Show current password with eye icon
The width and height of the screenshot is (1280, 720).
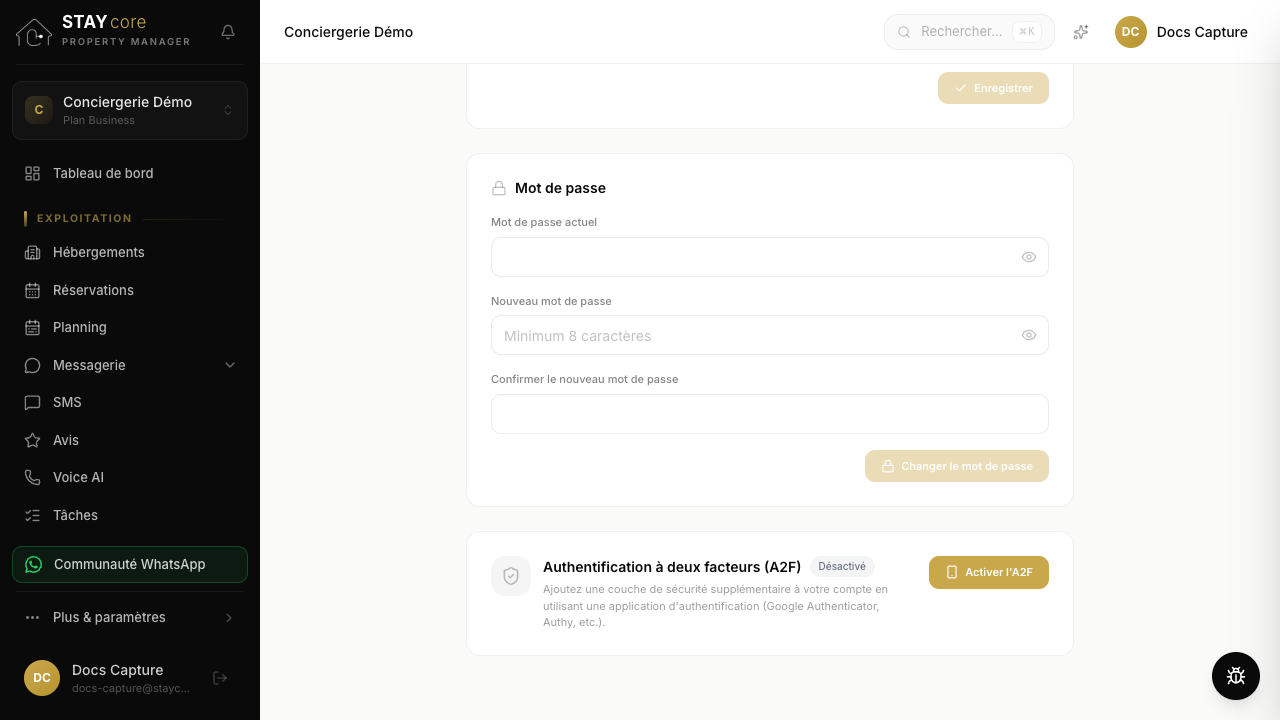1029,257
